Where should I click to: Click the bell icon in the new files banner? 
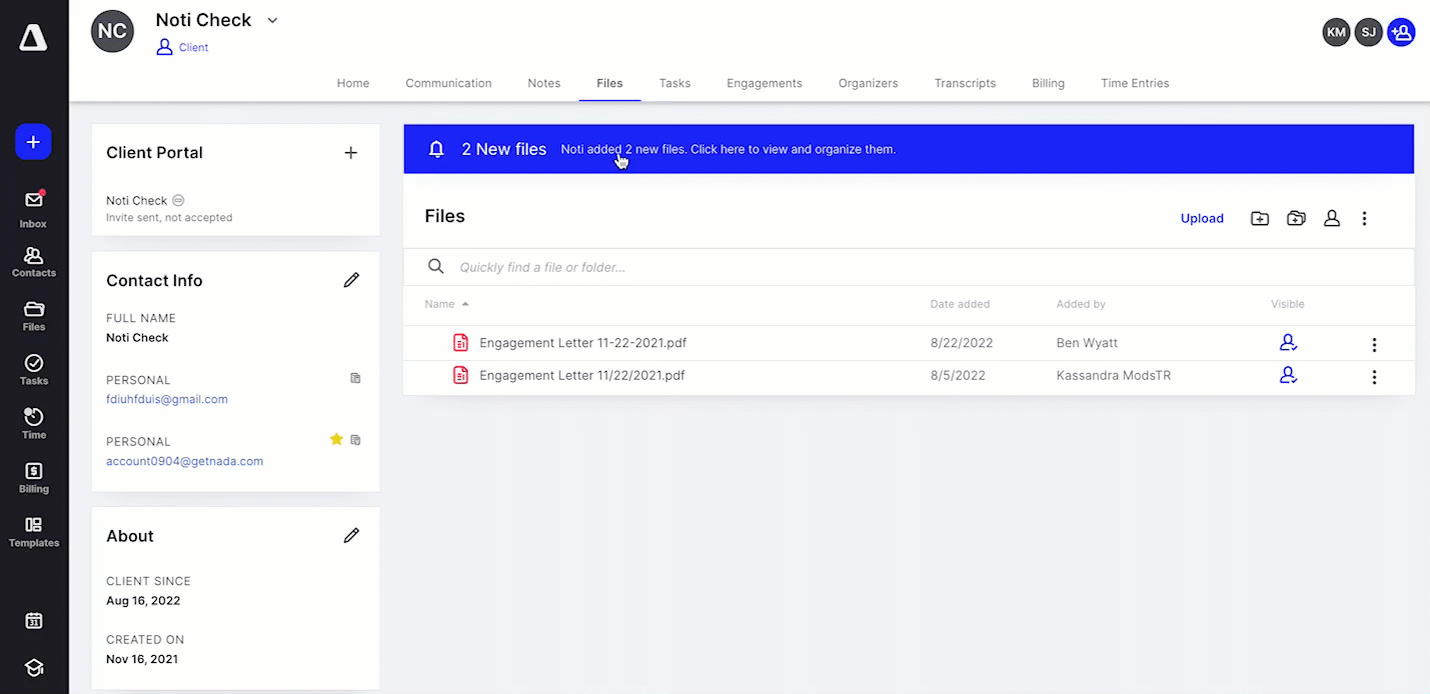436,149
